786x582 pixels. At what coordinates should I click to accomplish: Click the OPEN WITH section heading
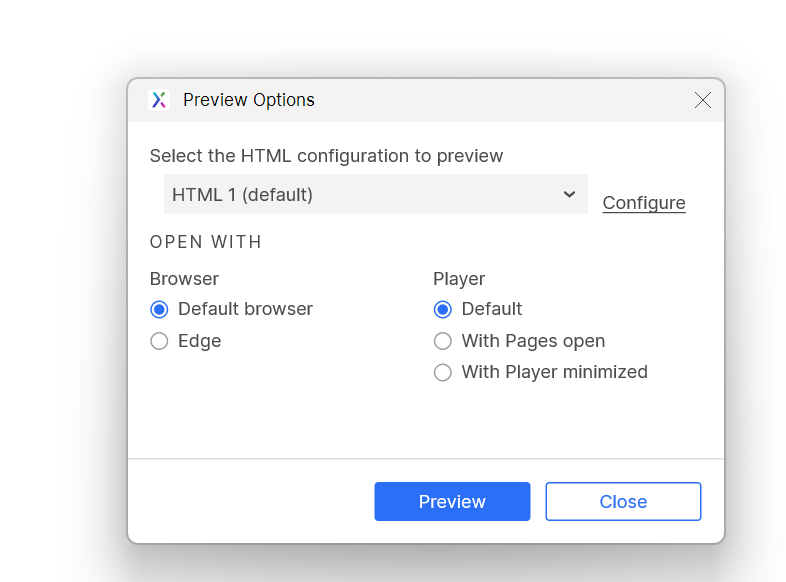(205, 242)
